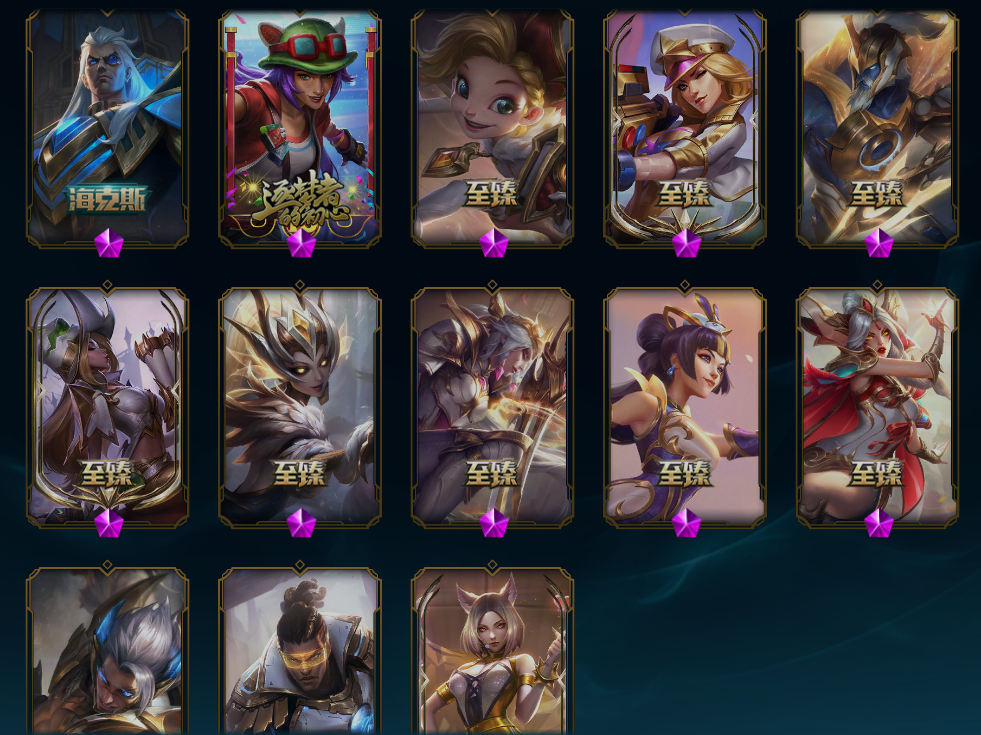Select the gem under the golden armored bearded figure
Image resolution: width=981 pixels, height=735 pixels.
point(878,243)
